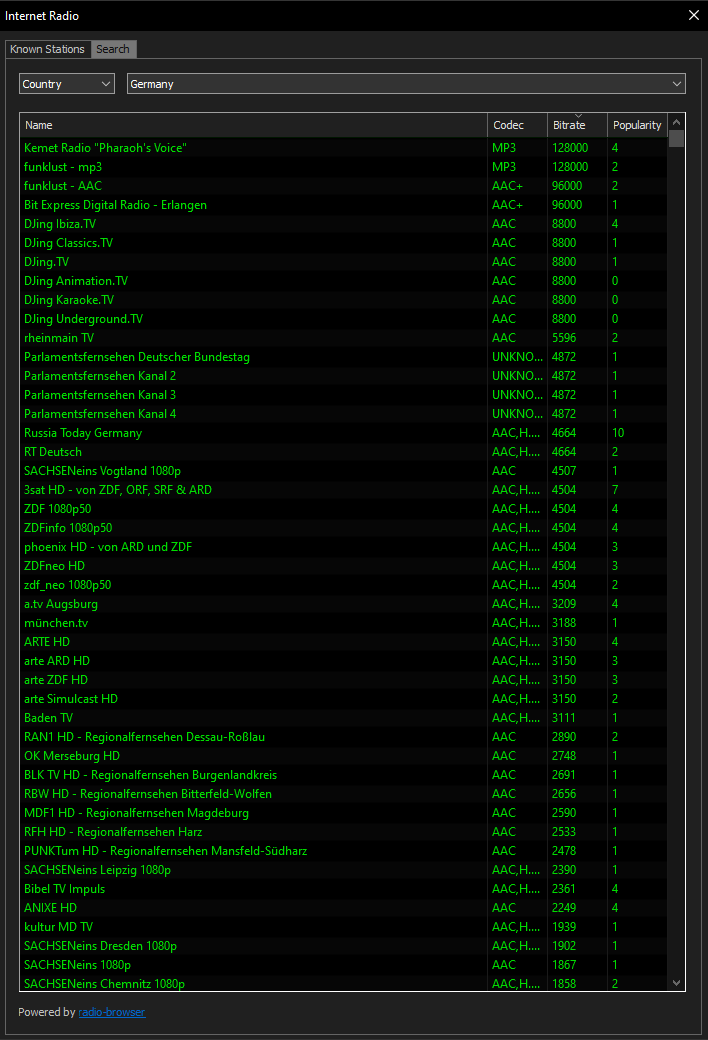Click the scrollbar up arrow
Image resolution: width=708 pixels, height=1040 pixels.
tap(676, 122)
